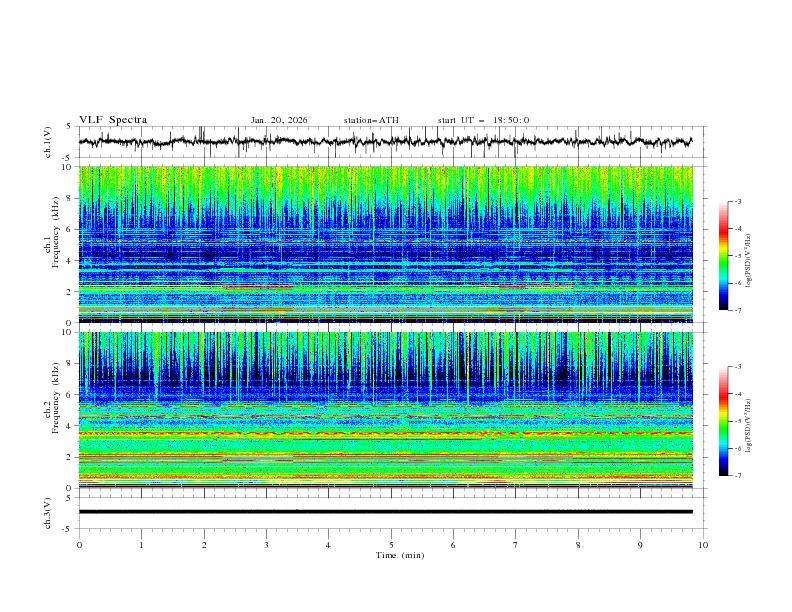Click the ch.1 spectrogram plot
792x612 pixels.
click(386, 244)
